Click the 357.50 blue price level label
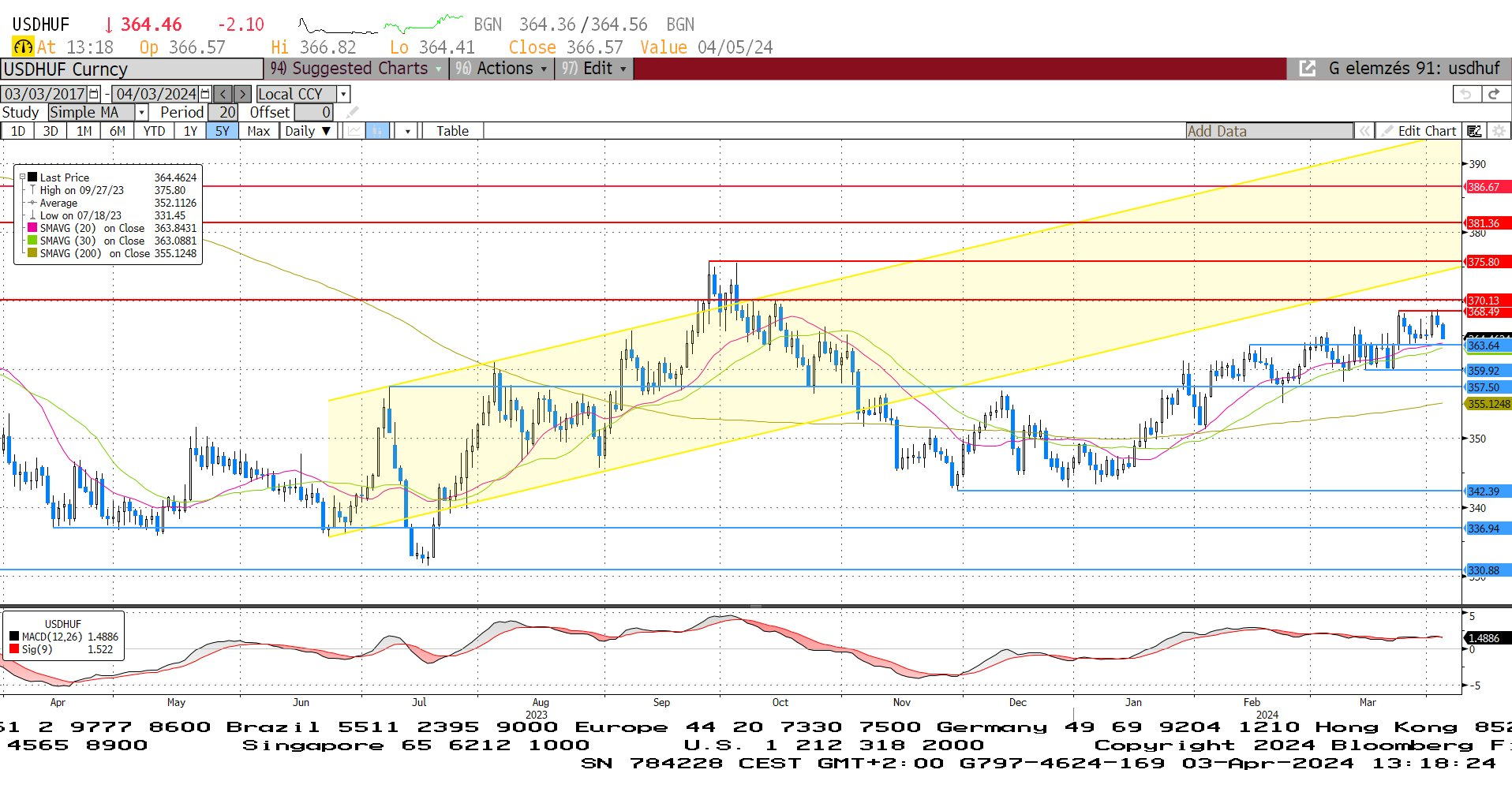The height and width of the screenshot is (807, 1512). point(1487,387)
